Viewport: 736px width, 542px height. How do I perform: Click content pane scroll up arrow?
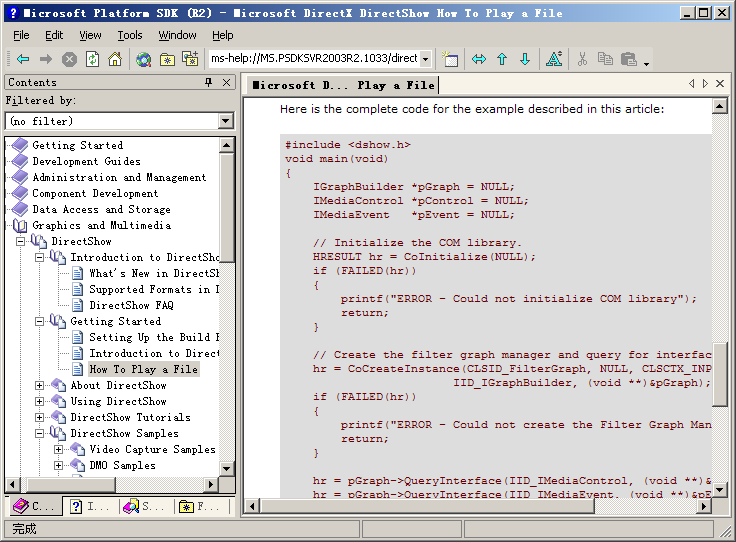pos(720,106)
